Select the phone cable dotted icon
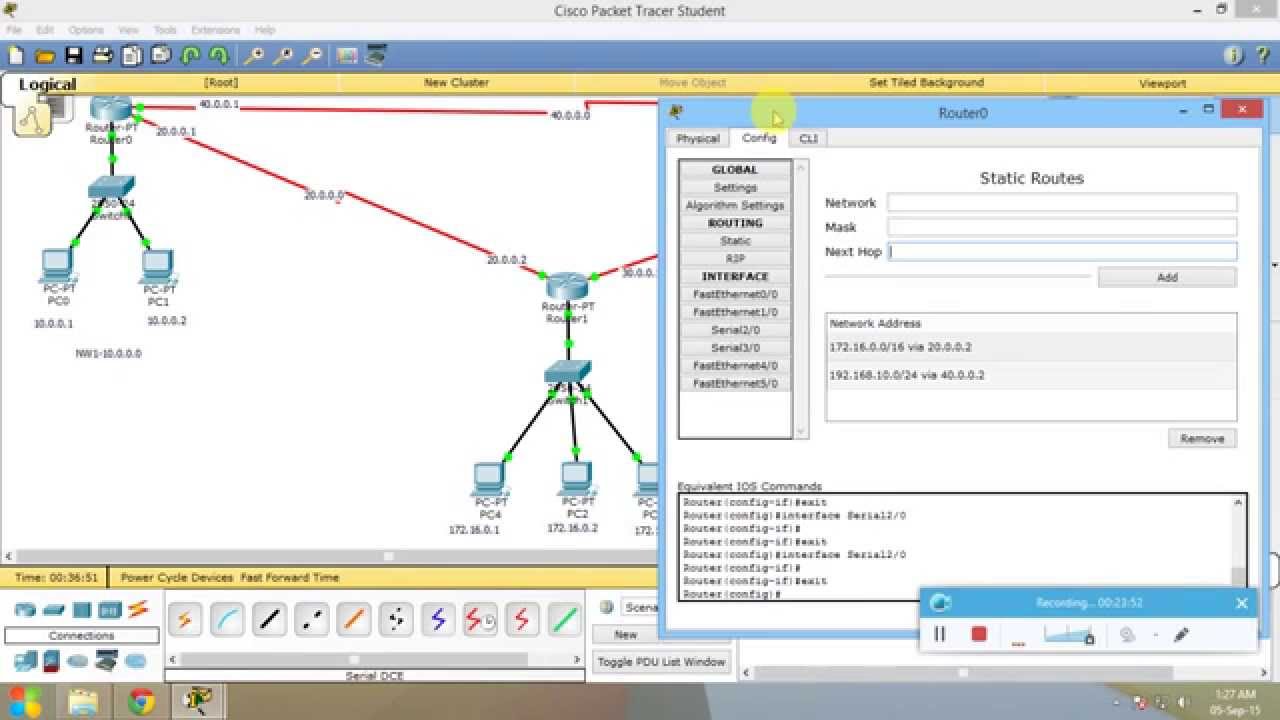The width and height of the screenshot is (1280, 720). 396,620
